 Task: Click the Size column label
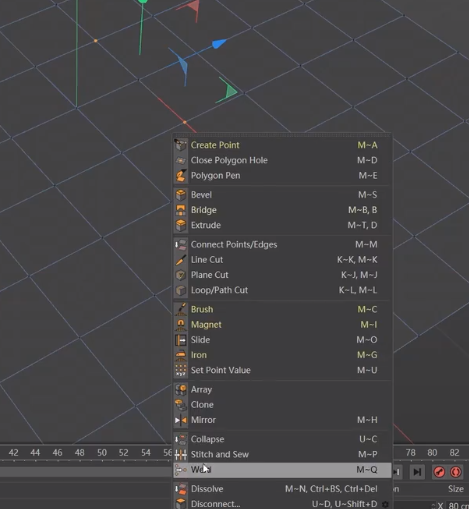[456, 489]
